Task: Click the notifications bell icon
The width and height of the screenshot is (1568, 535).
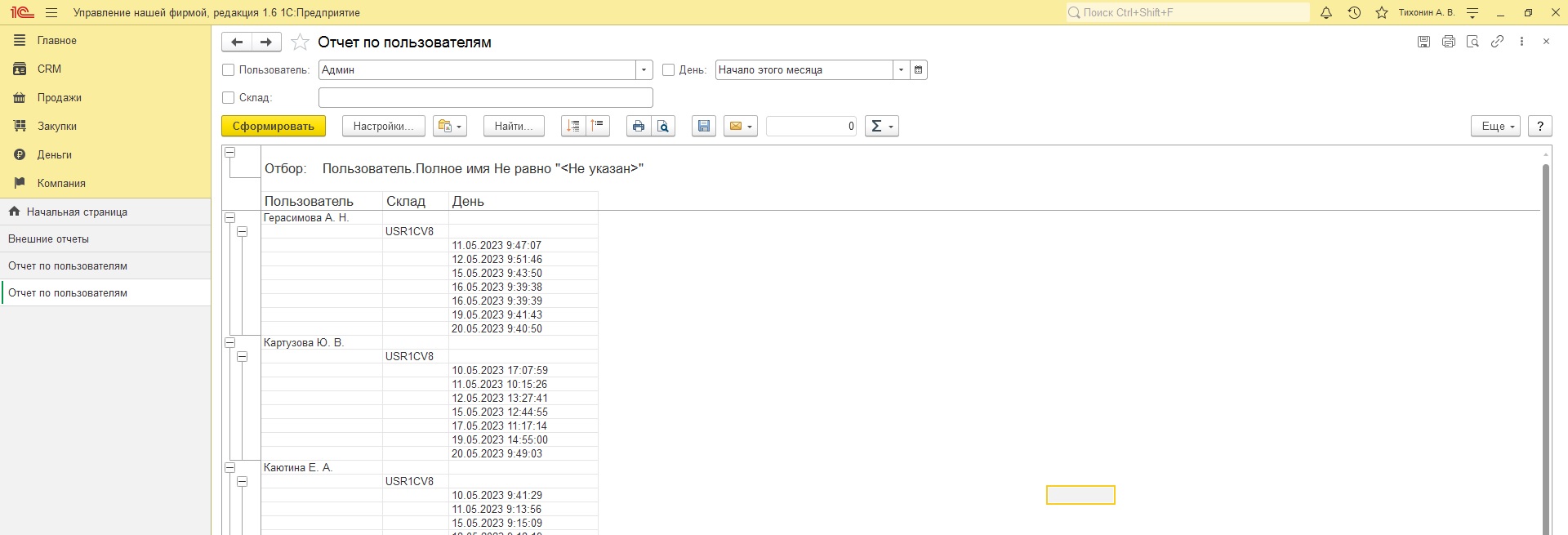Action: tap(1326, 13)
